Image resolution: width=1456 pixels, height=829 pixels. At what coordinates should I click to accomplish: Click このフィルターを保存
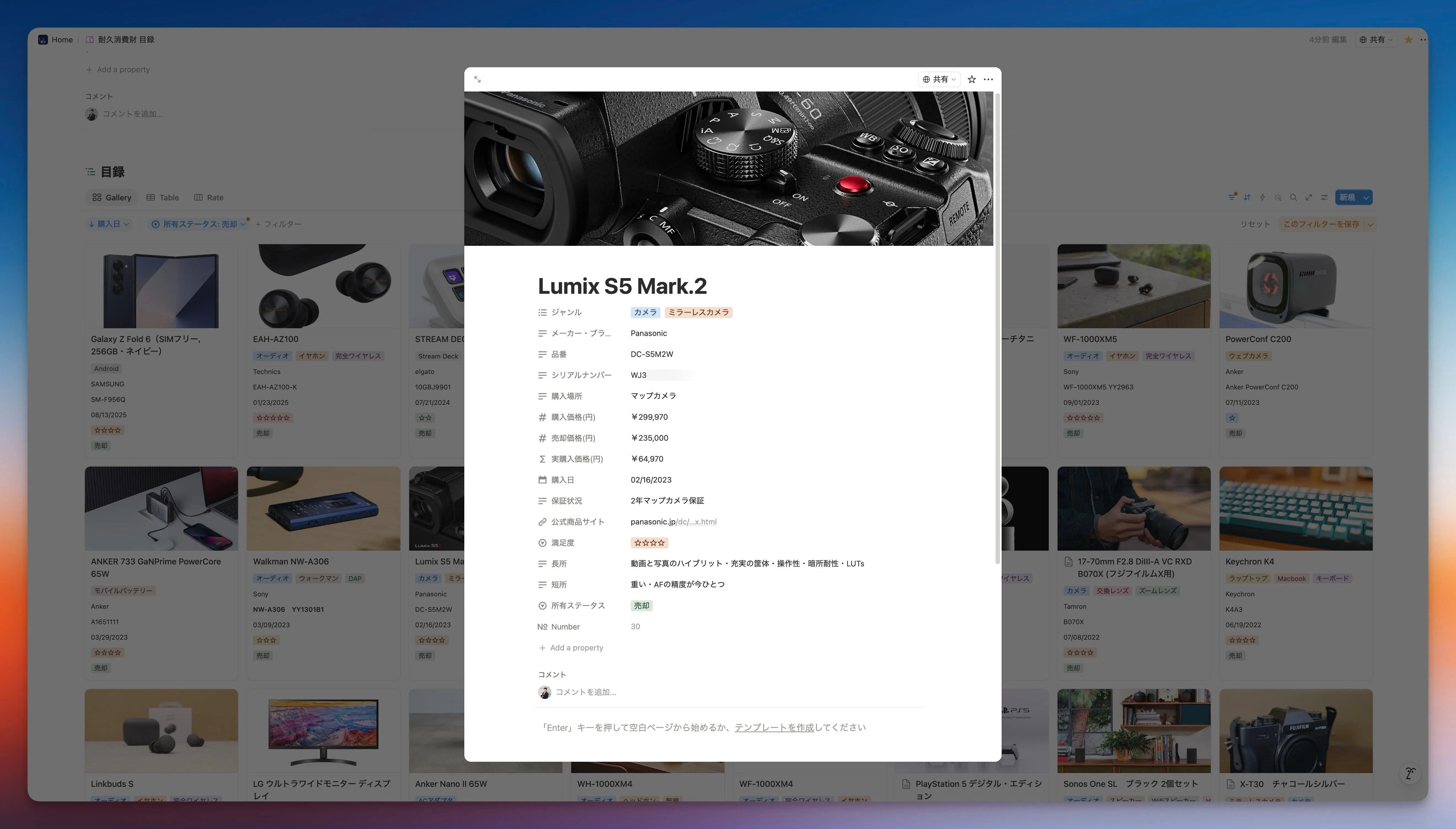[1320, 224]
